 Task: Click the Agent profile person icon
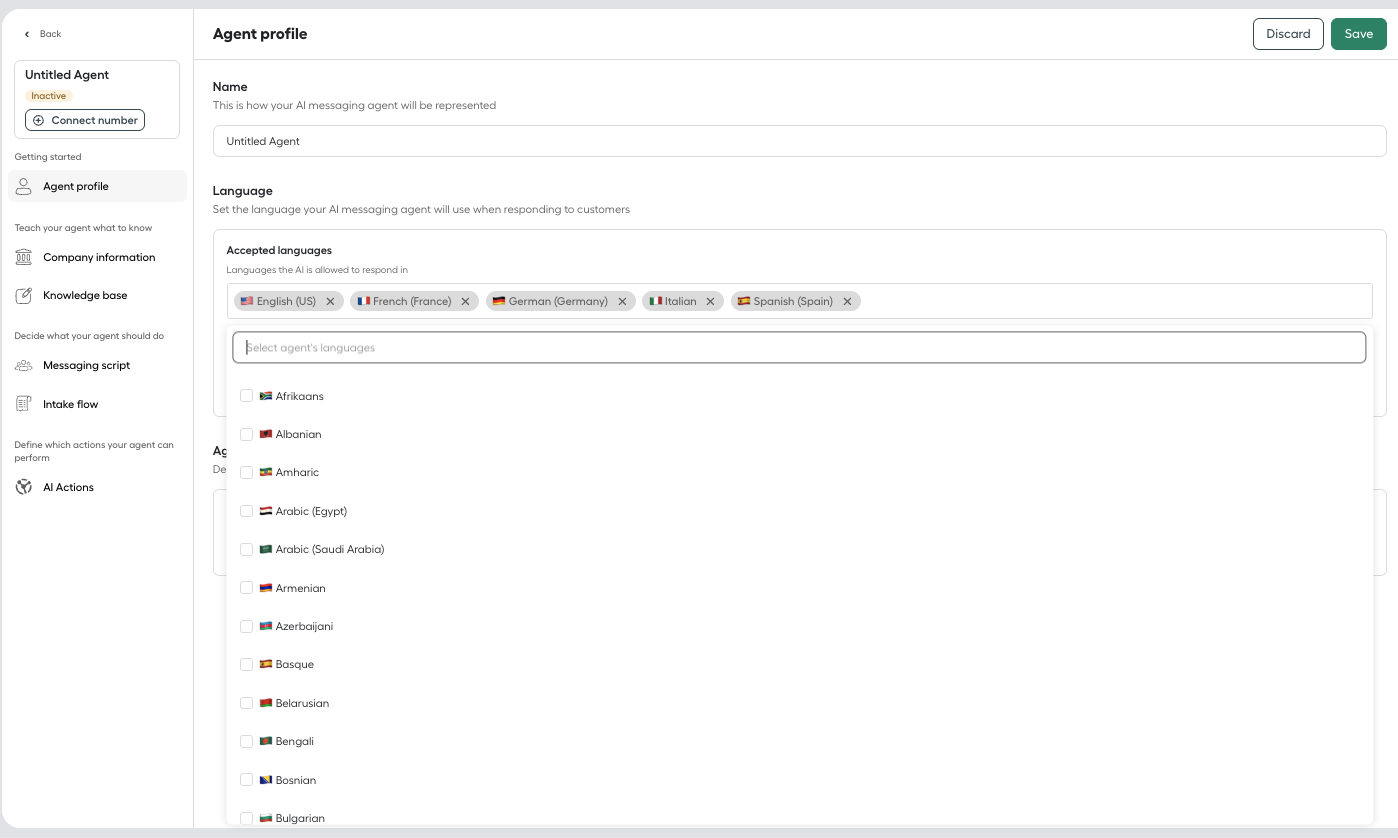[x=24, y=186]
